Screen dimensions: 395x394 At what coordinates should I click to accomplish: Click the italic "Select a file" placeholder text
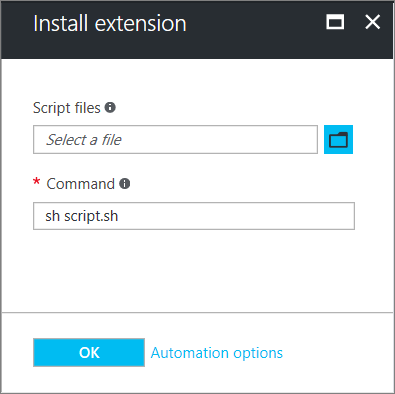point(84,140)
